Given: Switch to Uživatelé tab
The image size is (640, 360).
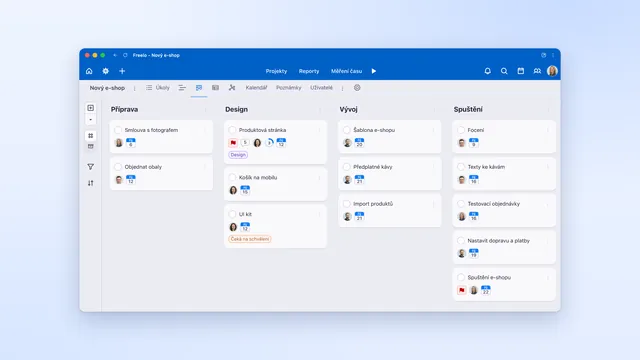Looking at the screenshot, I should pos(322,88).
